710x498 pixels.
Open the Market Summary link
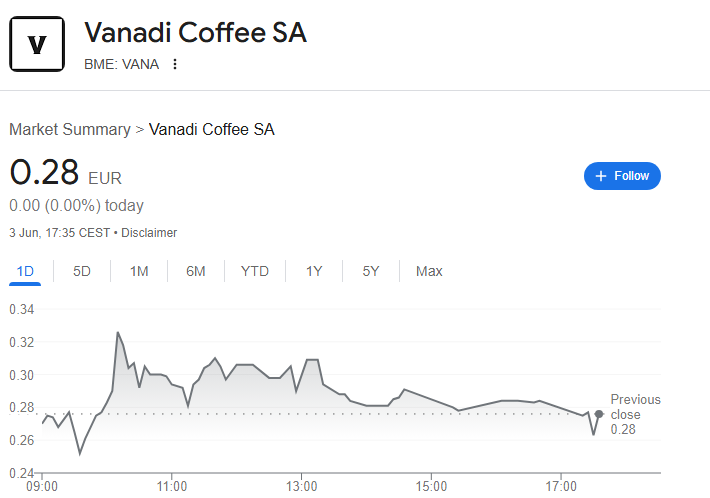[70, 129]
